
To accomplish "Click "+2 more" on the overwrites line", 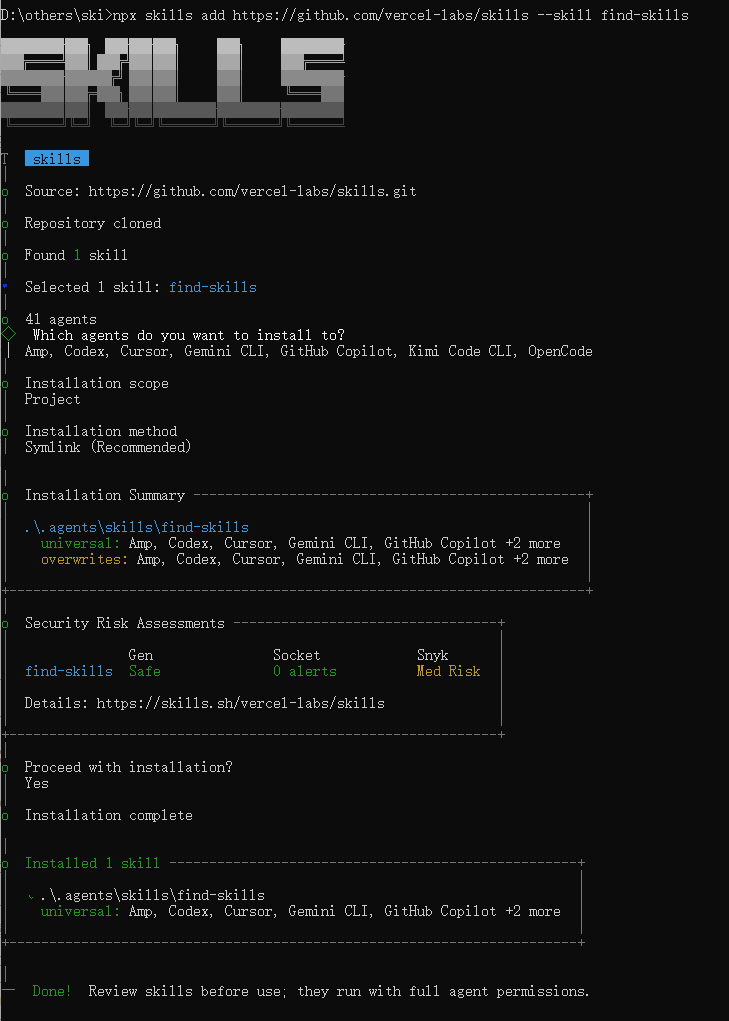I will (541, 559).
